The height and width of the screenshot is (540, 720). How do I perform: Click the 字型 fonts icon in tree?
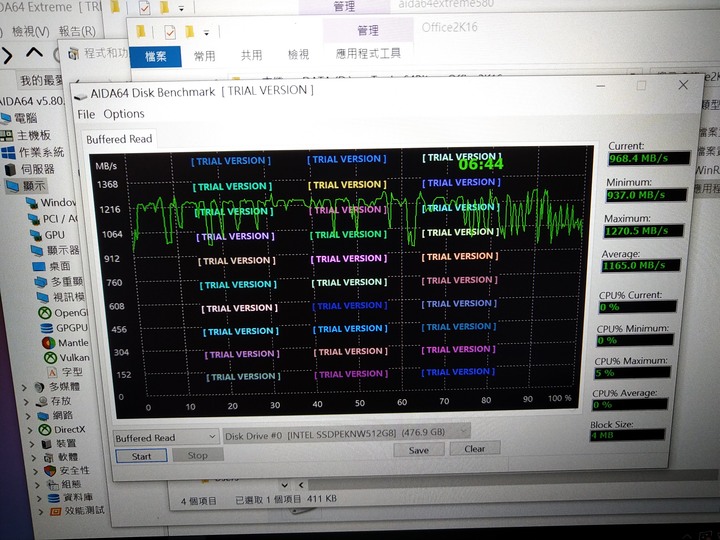pyautogui.click(x=52, y=372)
